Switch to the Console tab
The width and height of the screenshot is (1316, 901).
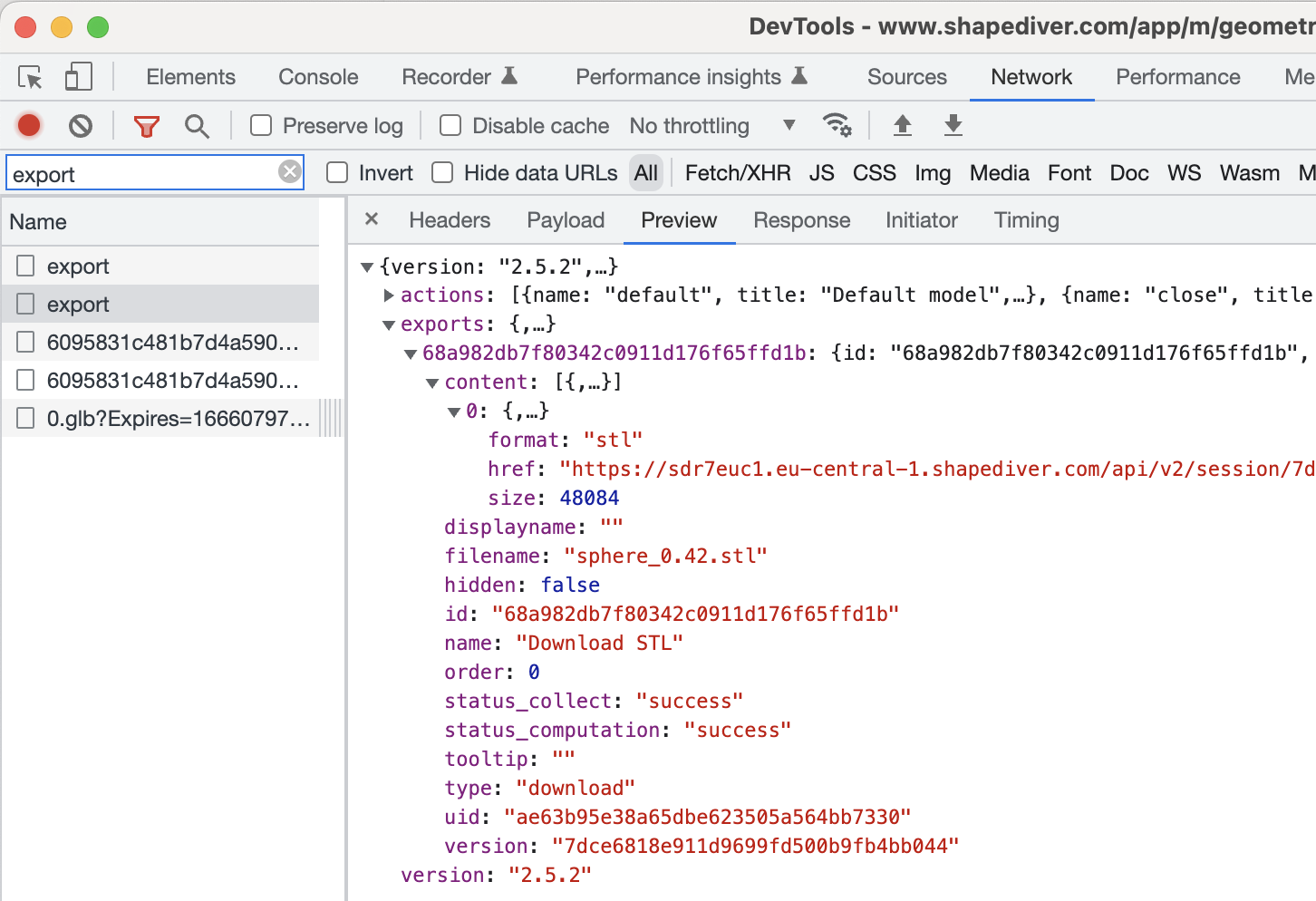click(x=318, y=77)
